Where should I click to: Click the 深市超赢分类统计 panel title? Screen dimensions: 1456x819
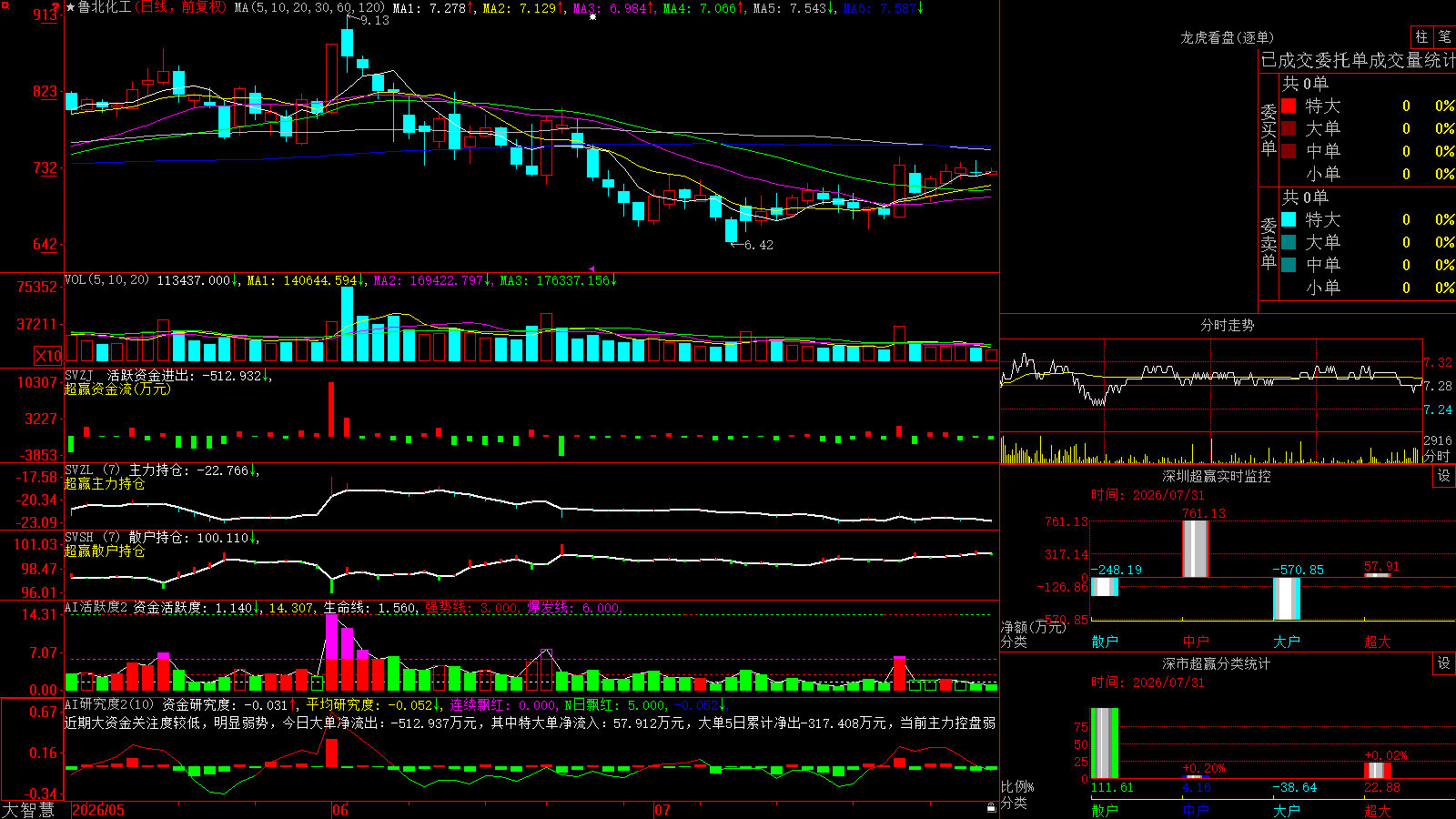point(1216,663)
